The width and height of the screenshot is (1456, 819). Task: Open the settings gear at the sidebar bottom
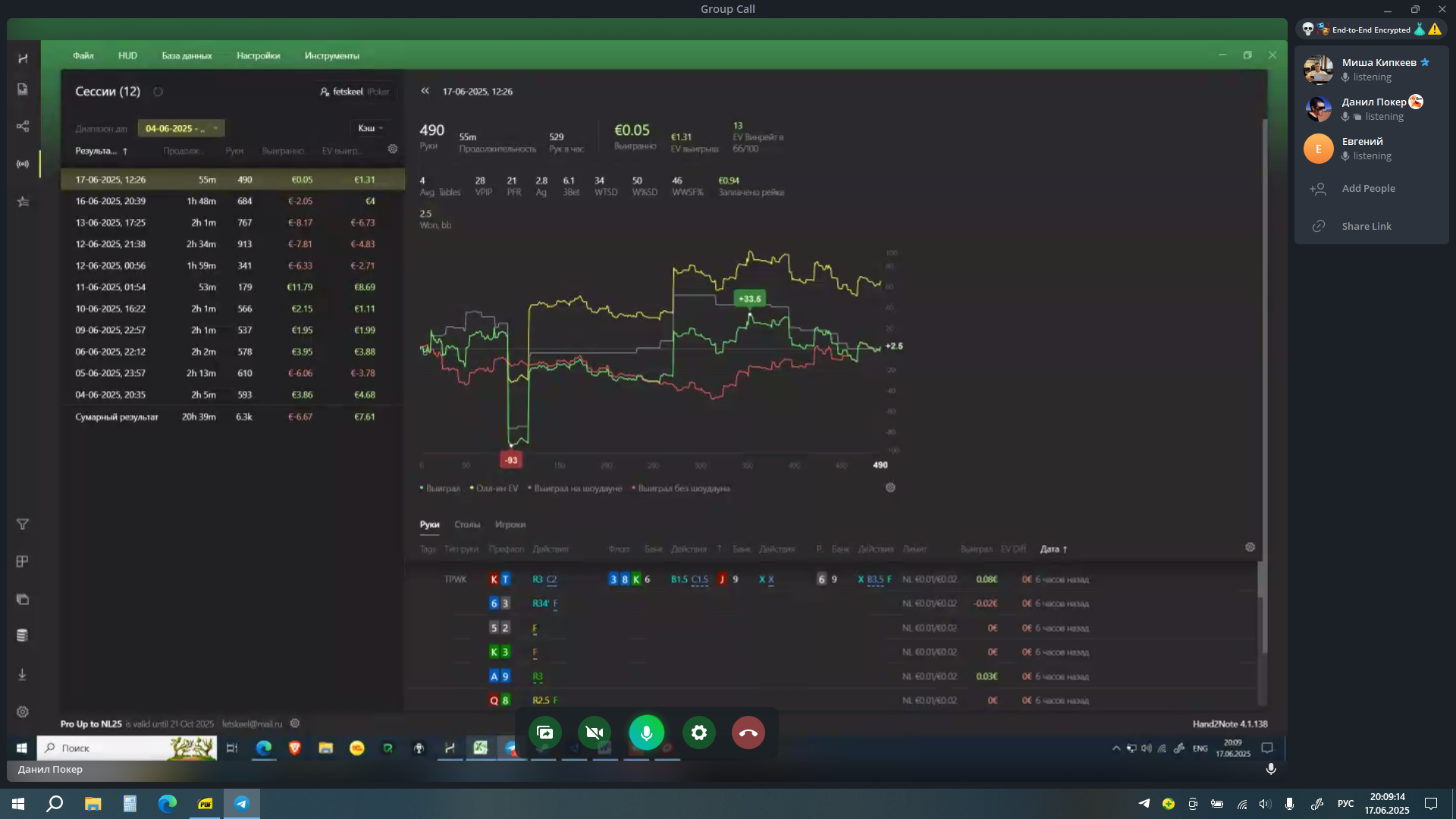point(23,712)
